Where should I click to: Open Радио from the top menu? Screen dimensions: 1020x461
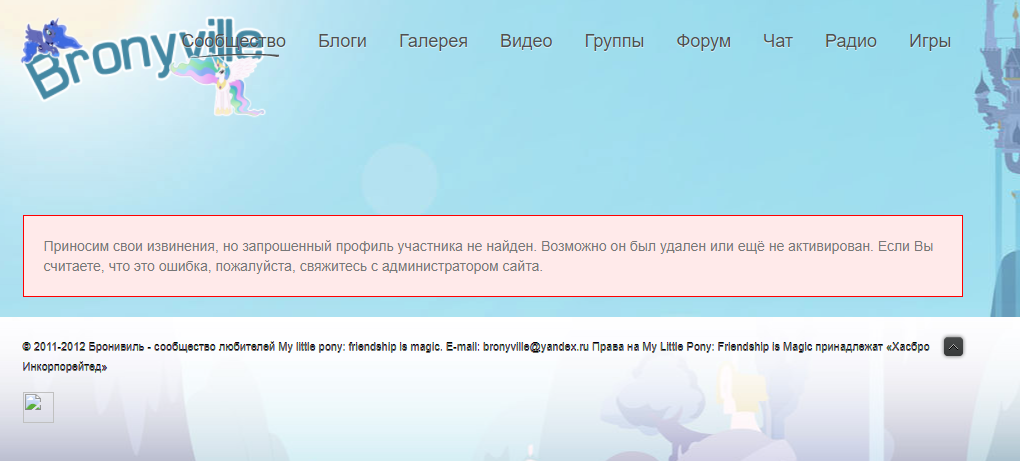[851, 41]
